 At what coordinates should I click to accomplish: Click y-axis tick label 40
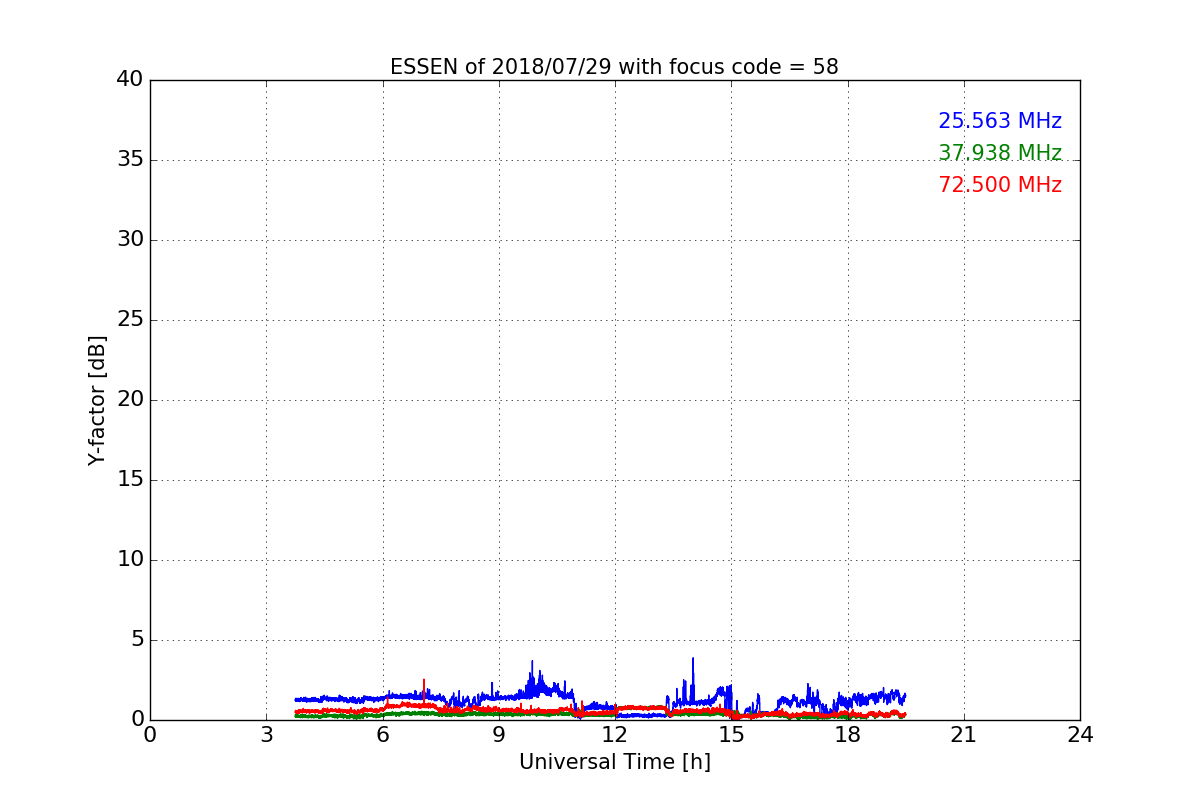pyautogui.click(x=130, y=80)
